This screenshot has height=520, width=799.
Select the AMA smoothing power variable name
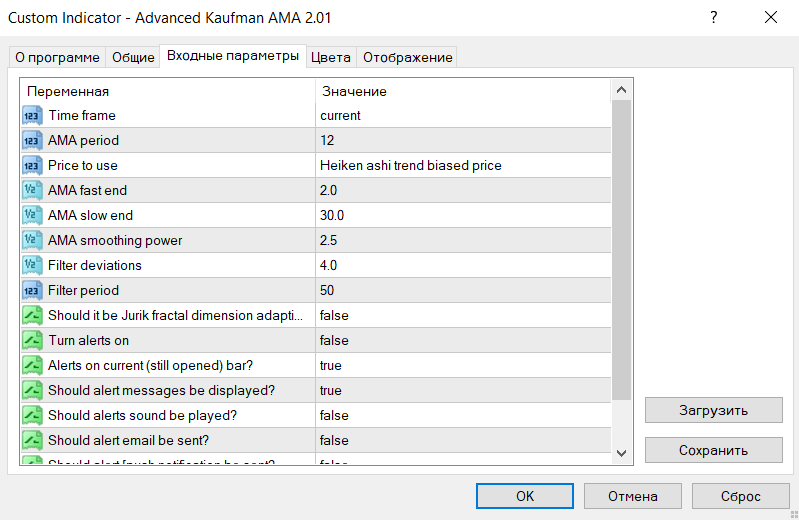pyautogui.click(x=115, y=240)
